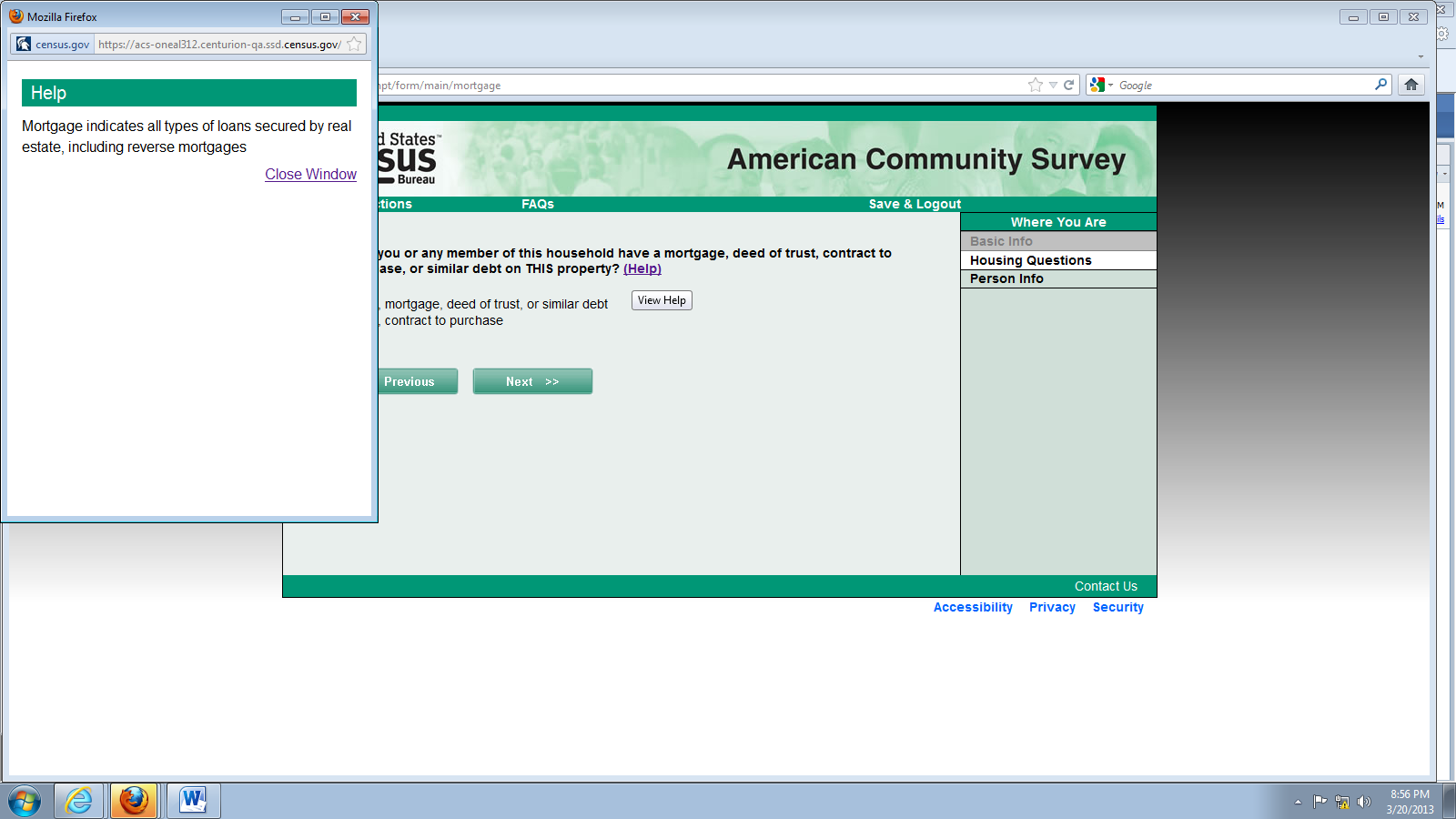Select Person Info section
Image resolution: width=1456 pixels, height=819 pixels.
pos(1058,278)
